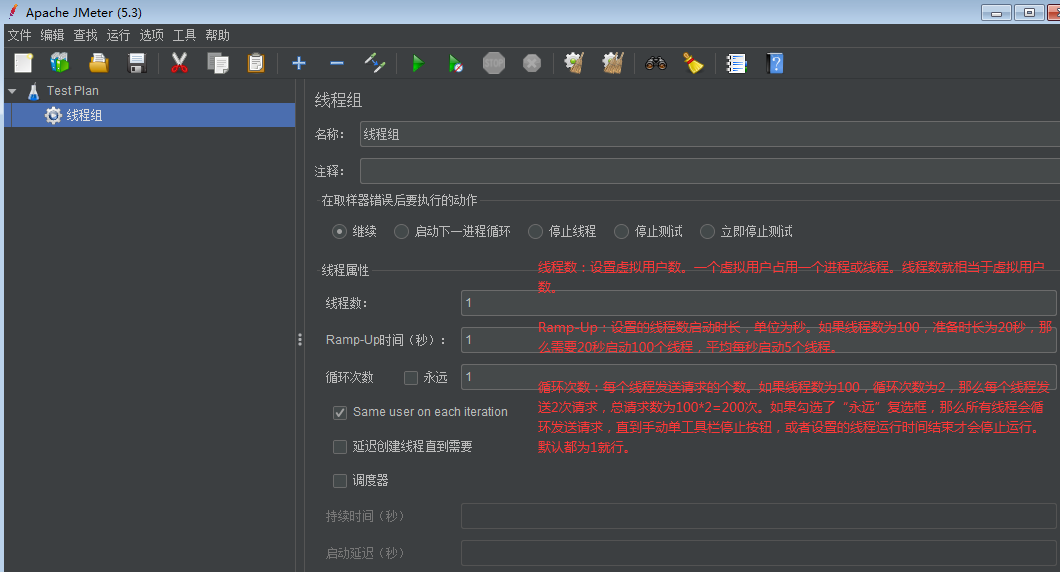Open the Templates icon in toolbar

[60, 64]
